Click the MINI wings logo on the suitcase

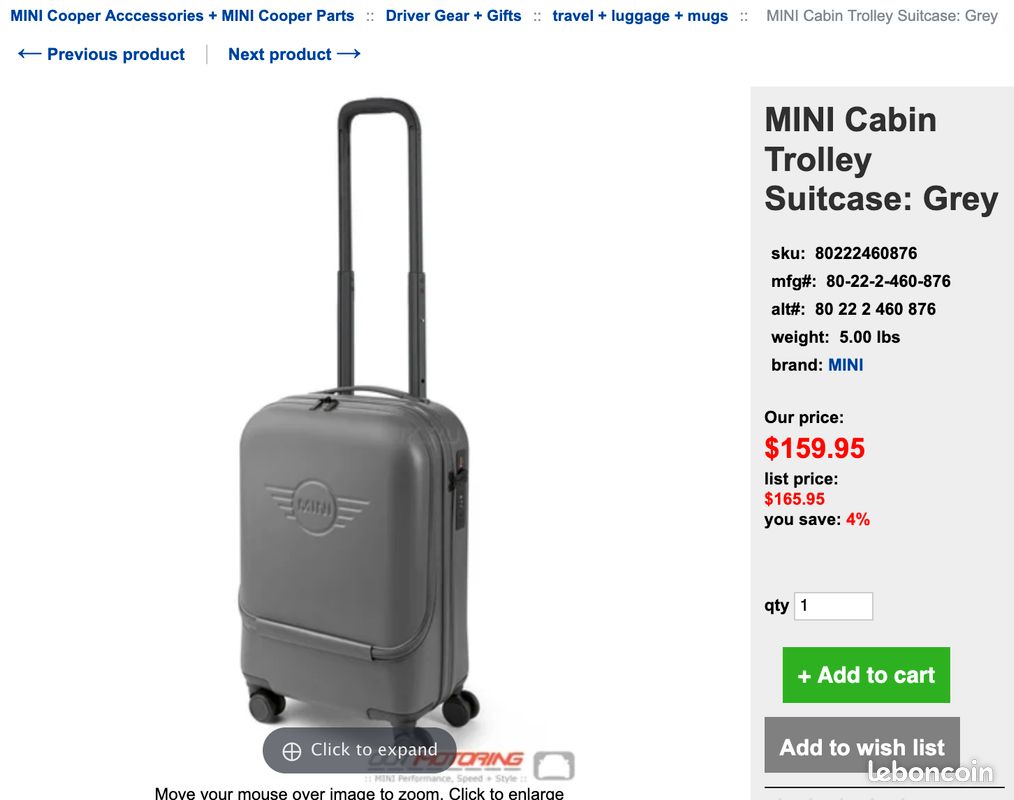(316, 507)
